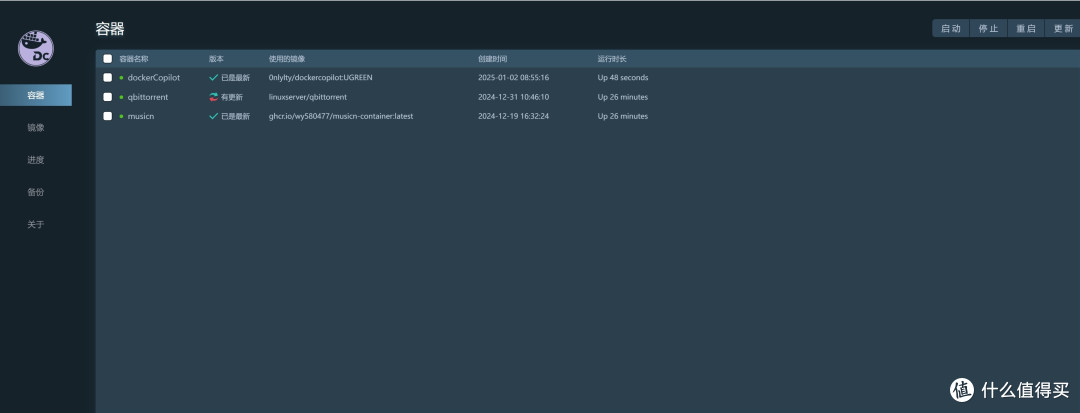Click creation time 2024-12-19 16:32:24
This screenshot has width=1080, height=413.
pyautogui.click(x=513, y=116)
